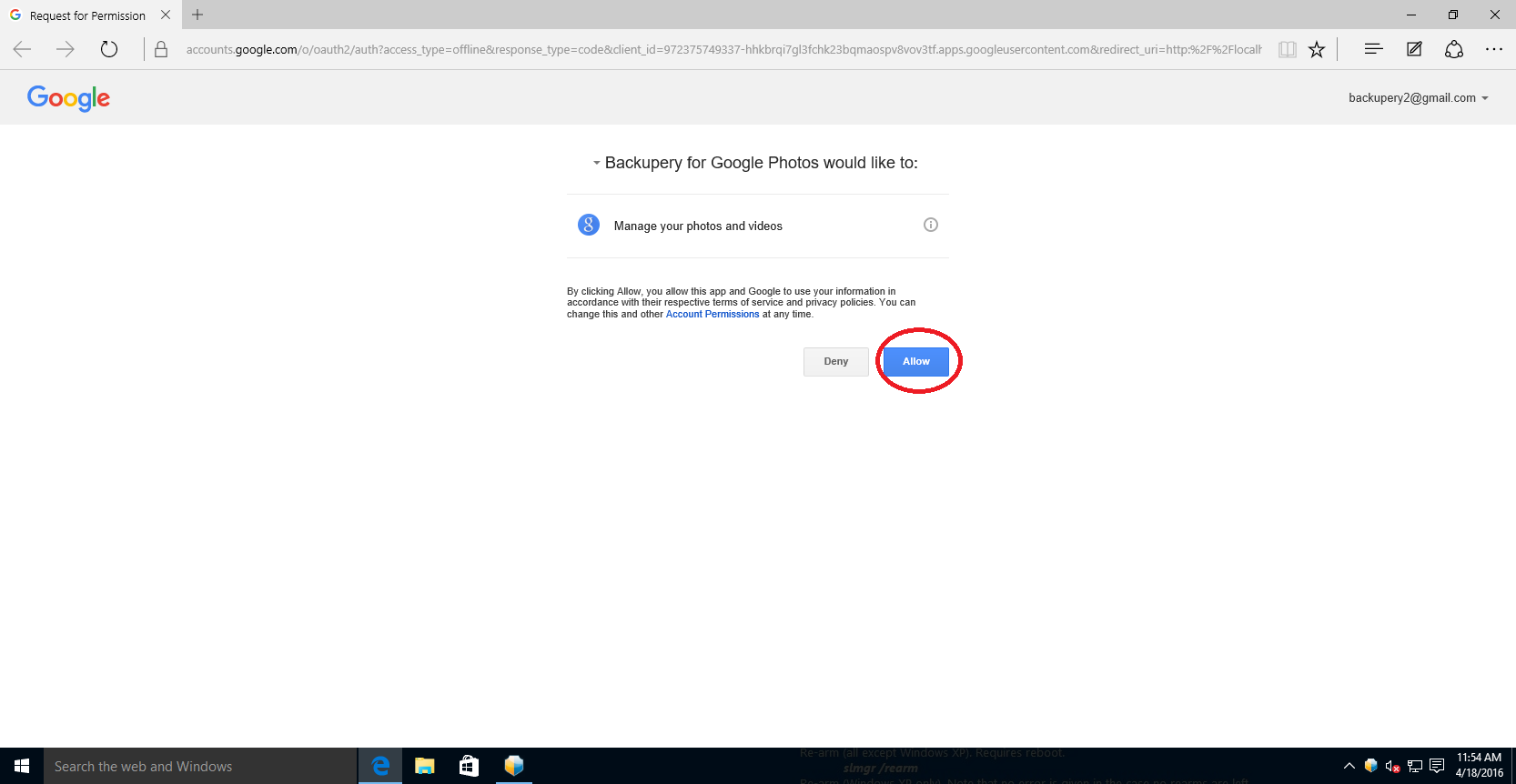
Task: Open the backupery2@gmail.com account dropdown
Action: pyautogui.click(x=1418, y=97)
